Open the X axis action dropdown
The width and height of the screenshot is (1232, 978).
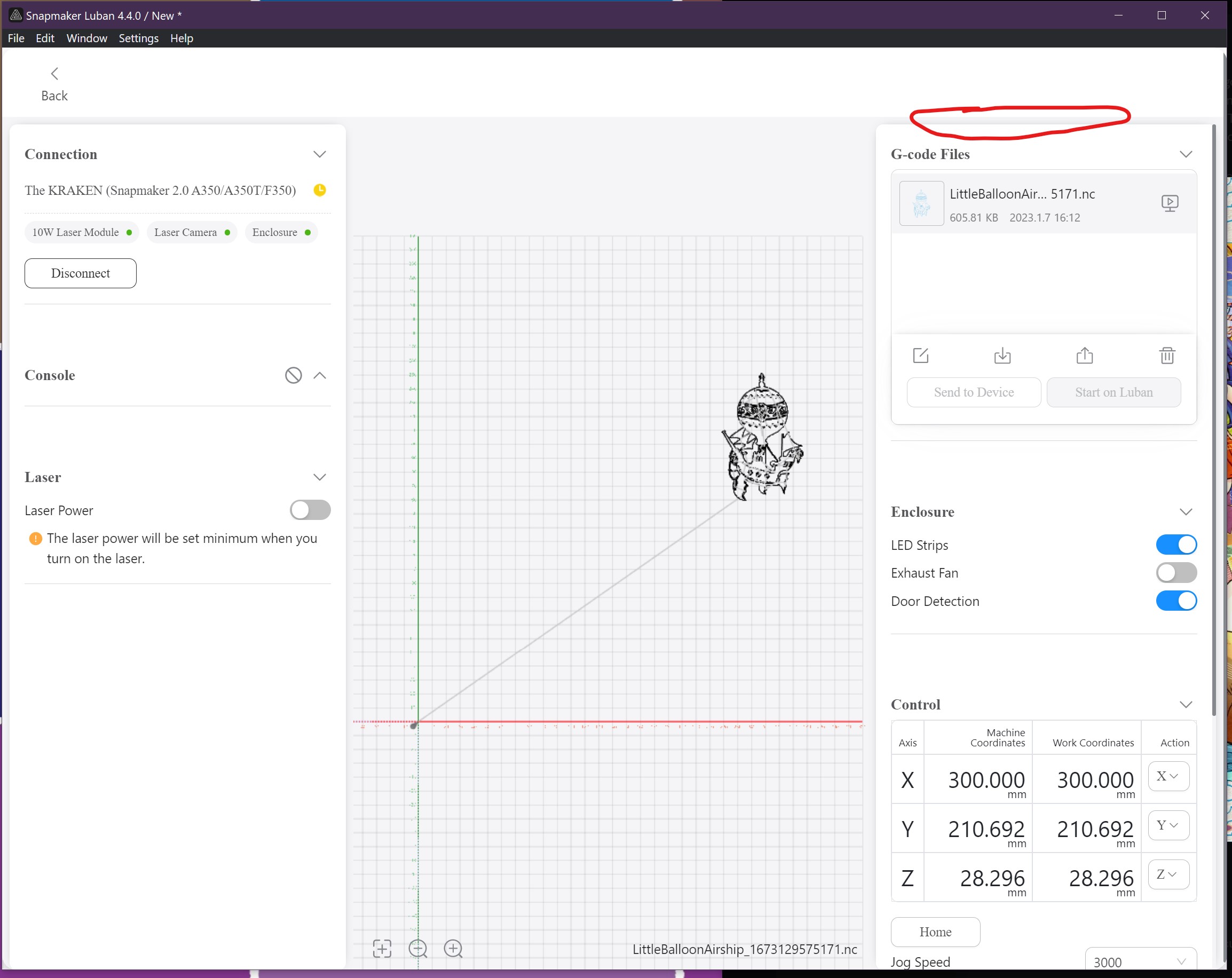coord(1168,776)
